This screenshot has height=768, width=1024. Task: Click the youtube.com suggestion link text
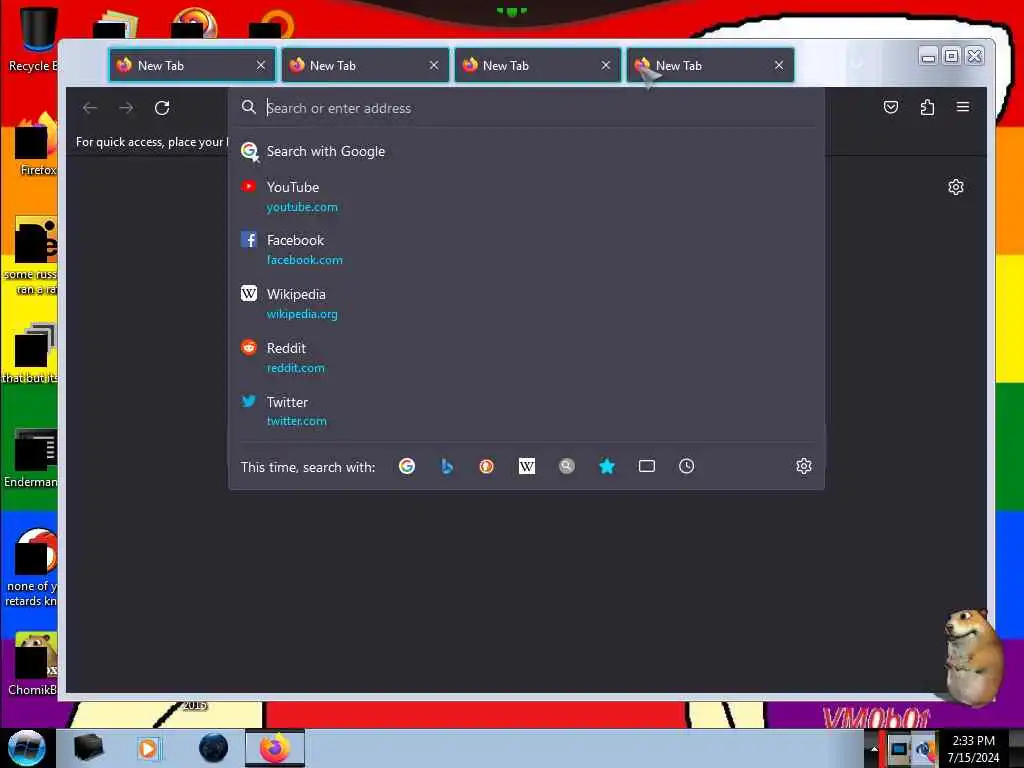tap(302, 207)
